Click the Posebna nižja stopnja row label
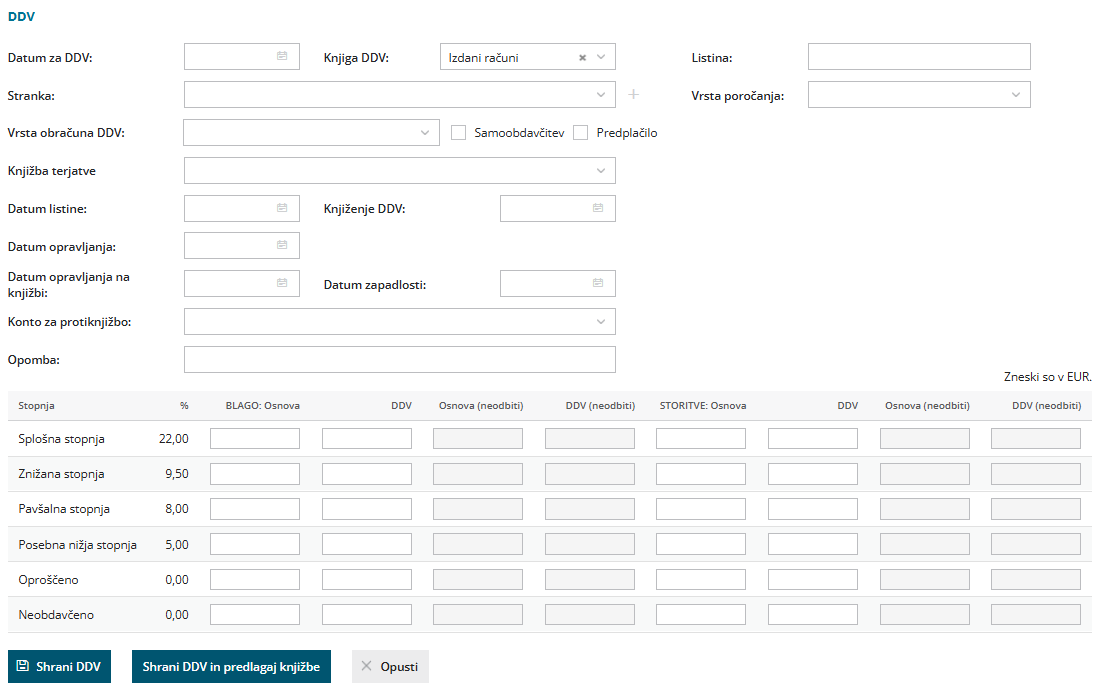The image size is (1099, 684). point(78,545)
